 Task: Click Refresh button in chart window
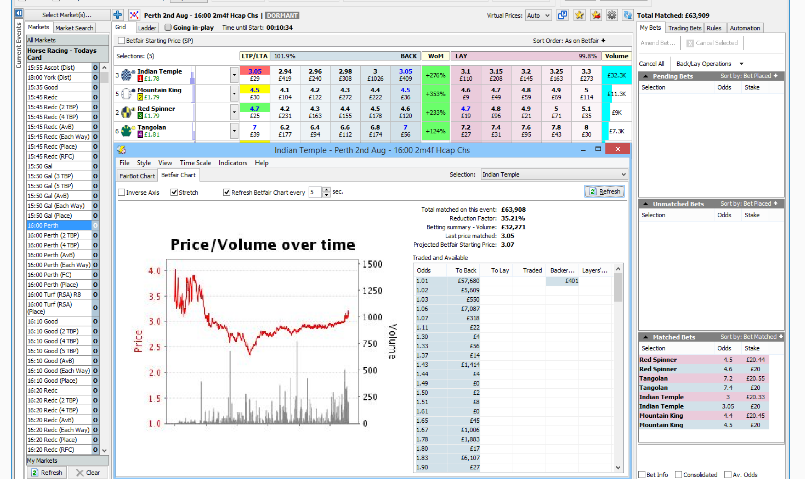(604, 191)
